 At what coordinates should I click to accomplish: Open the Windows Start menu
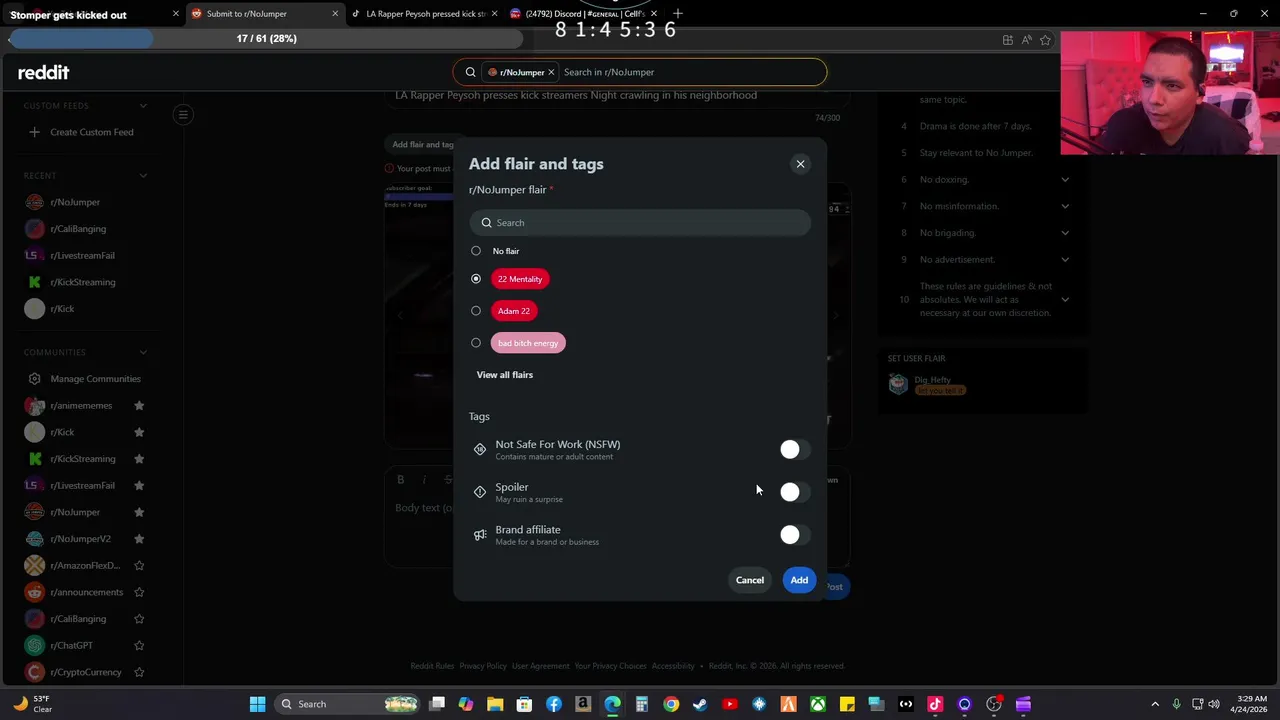click(257, 704)
